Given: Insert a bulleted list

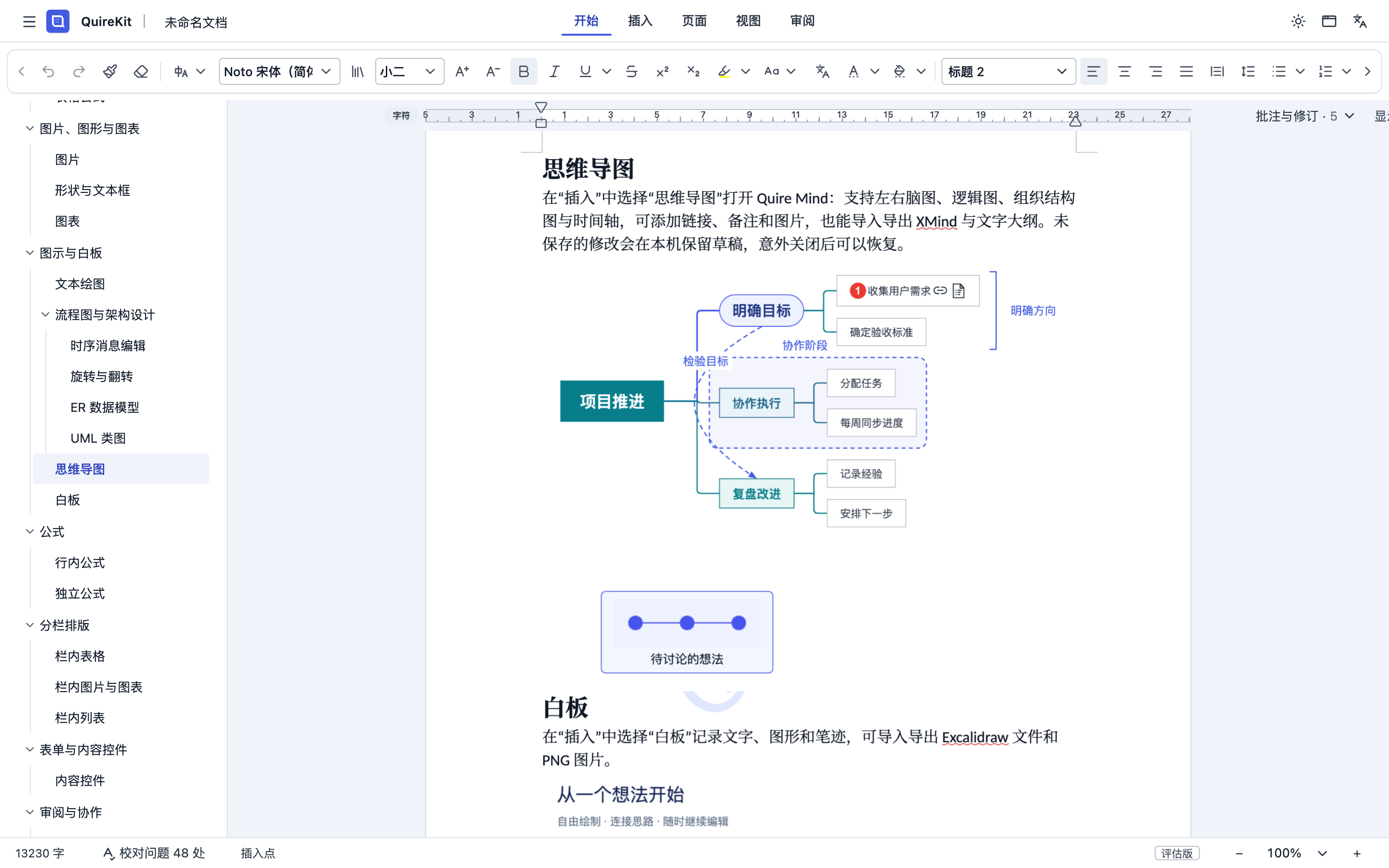Looking at the screenshot, I should pyautogui.click(x=1279, y=71).
